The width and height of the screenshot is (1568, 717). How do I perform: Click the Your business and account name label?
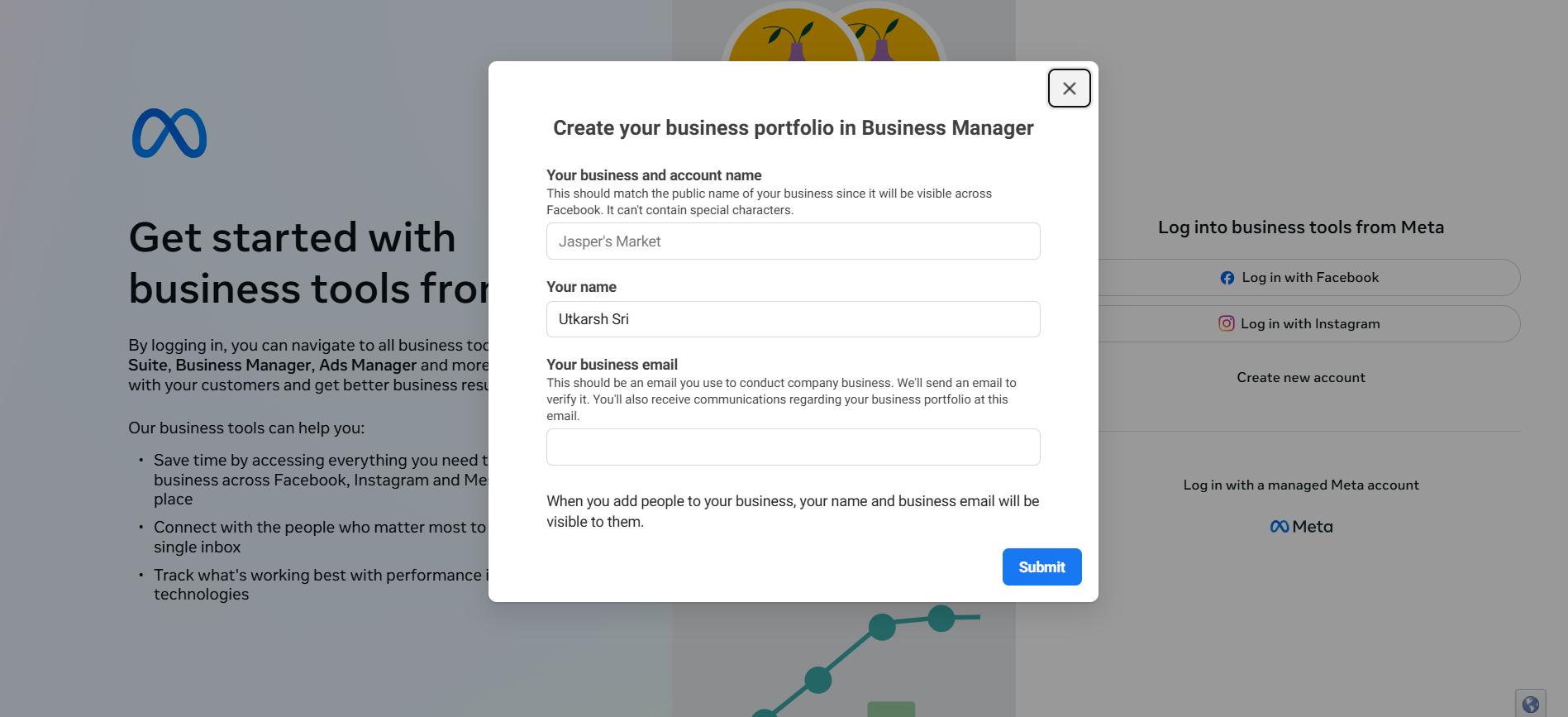(654, 175)
